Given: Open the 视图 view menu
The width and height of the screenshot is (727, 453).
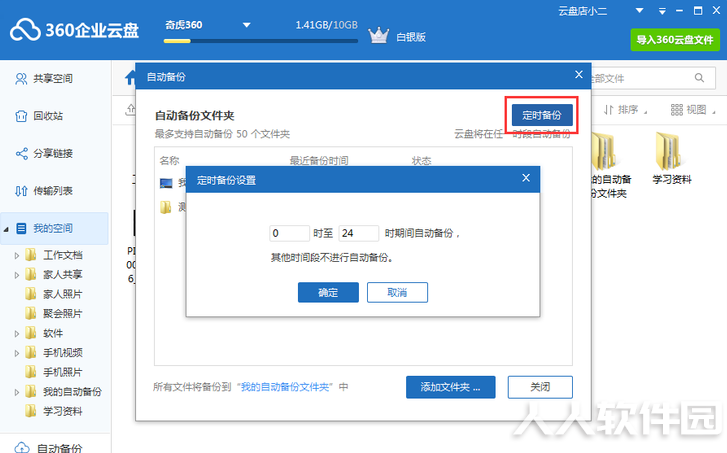Looking at the screenshot, I should (x=693, y=110).
